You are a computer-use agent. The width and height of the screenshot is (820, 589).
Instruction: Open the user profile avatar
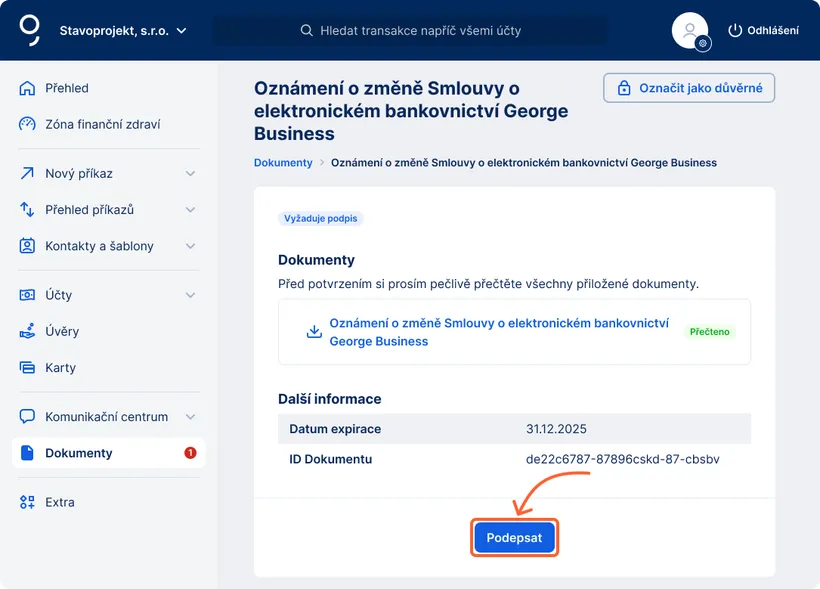coord(689,30)
